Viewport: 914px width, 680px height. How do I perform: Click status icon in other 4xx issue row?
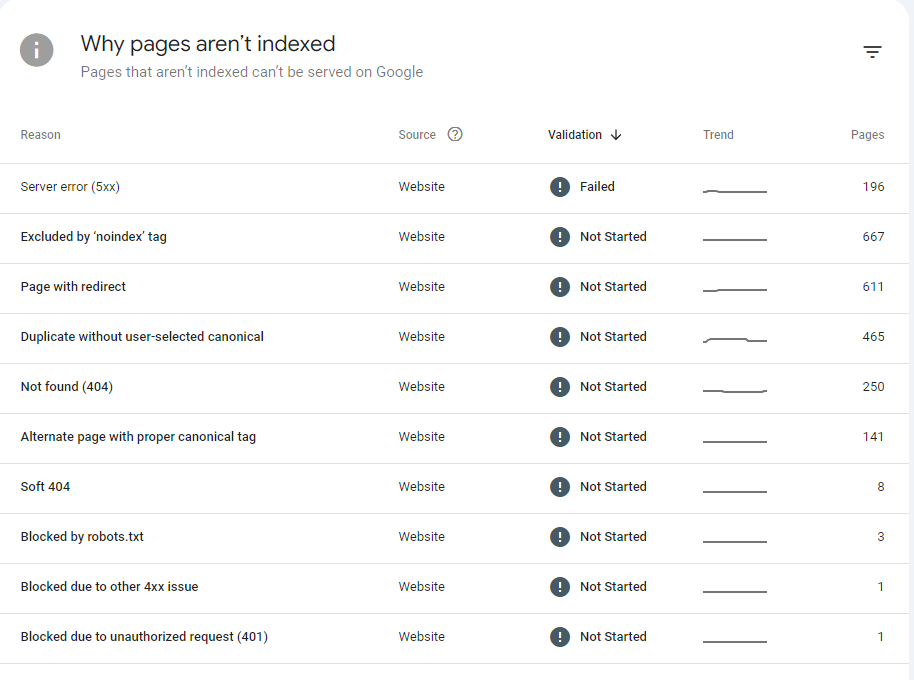560,587
